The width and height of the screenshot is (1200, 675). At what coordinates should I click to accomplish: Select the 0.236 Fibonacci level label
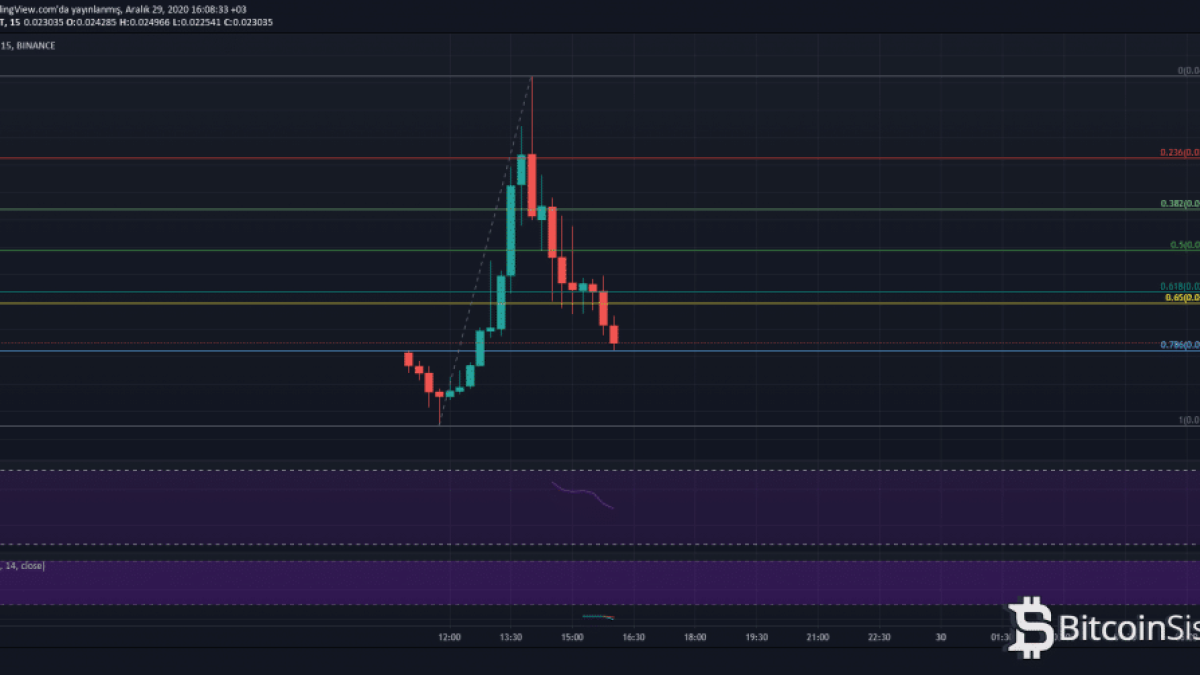pyautogui.click(x=1179, y=152)
